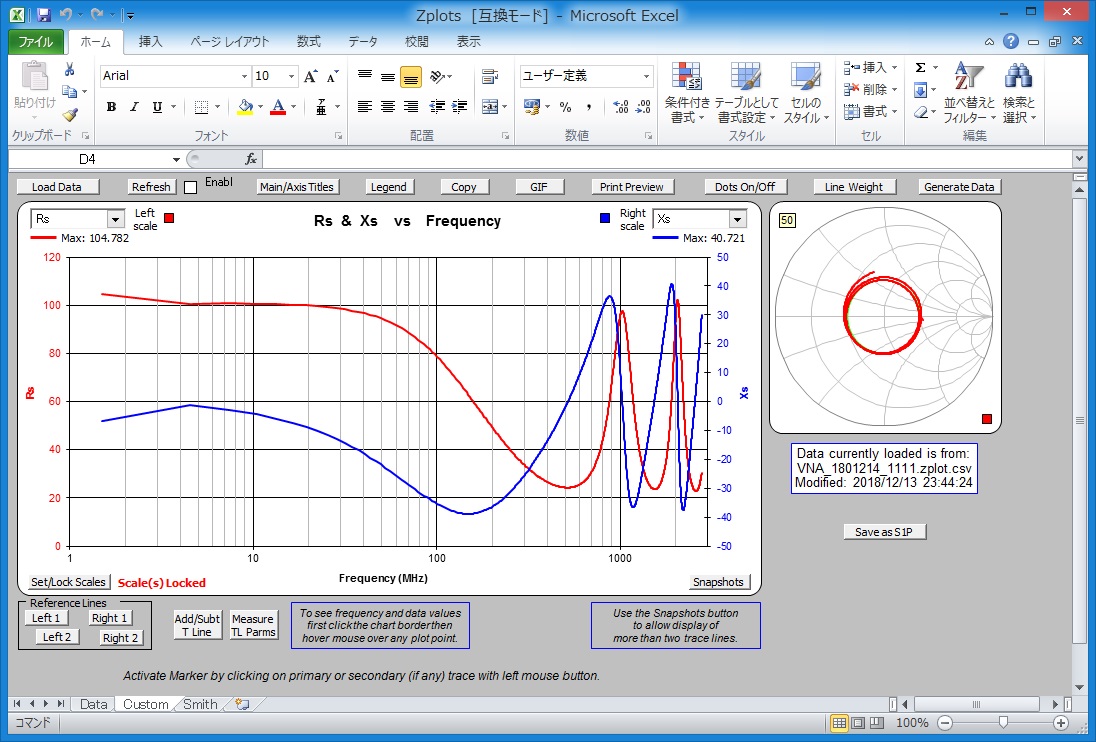Open the Xs right trace dropdown
The width and height of the screenshot is (1096, 742).
tap(737, 219)
